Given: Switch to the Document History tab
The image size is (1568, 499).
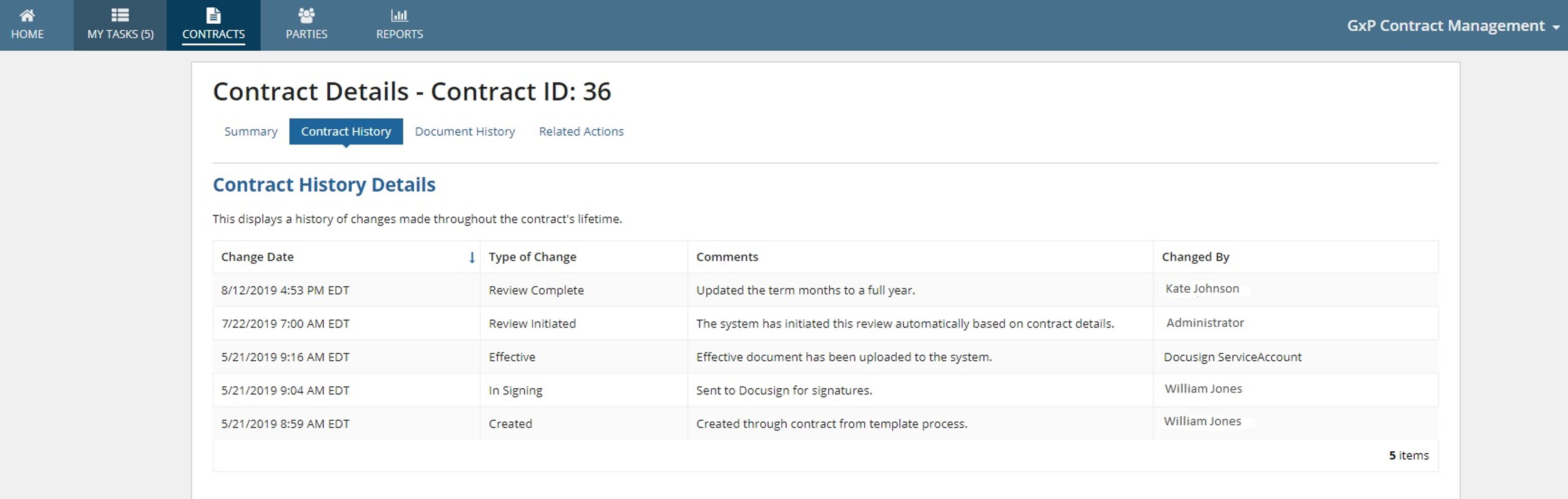Looking at the screenshot, I should 464,131.
